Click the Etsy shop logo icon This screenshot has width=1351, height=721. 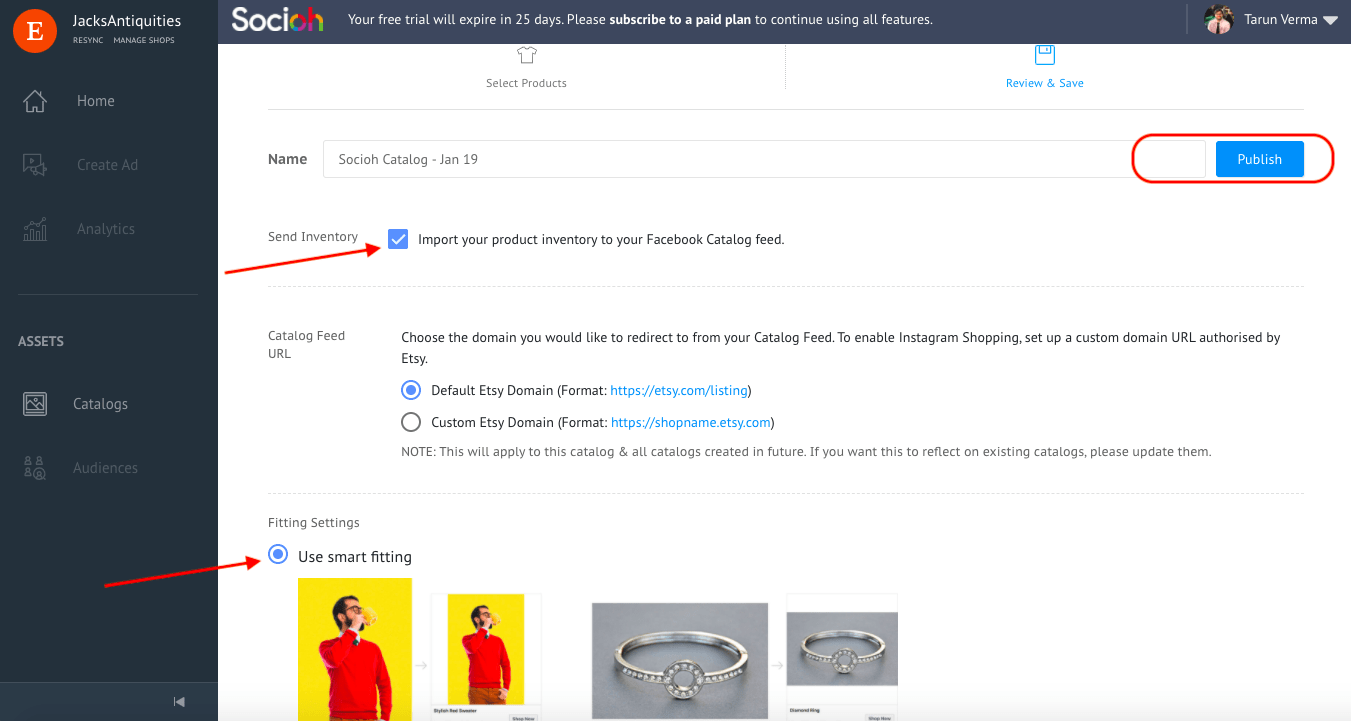point(34,30)
